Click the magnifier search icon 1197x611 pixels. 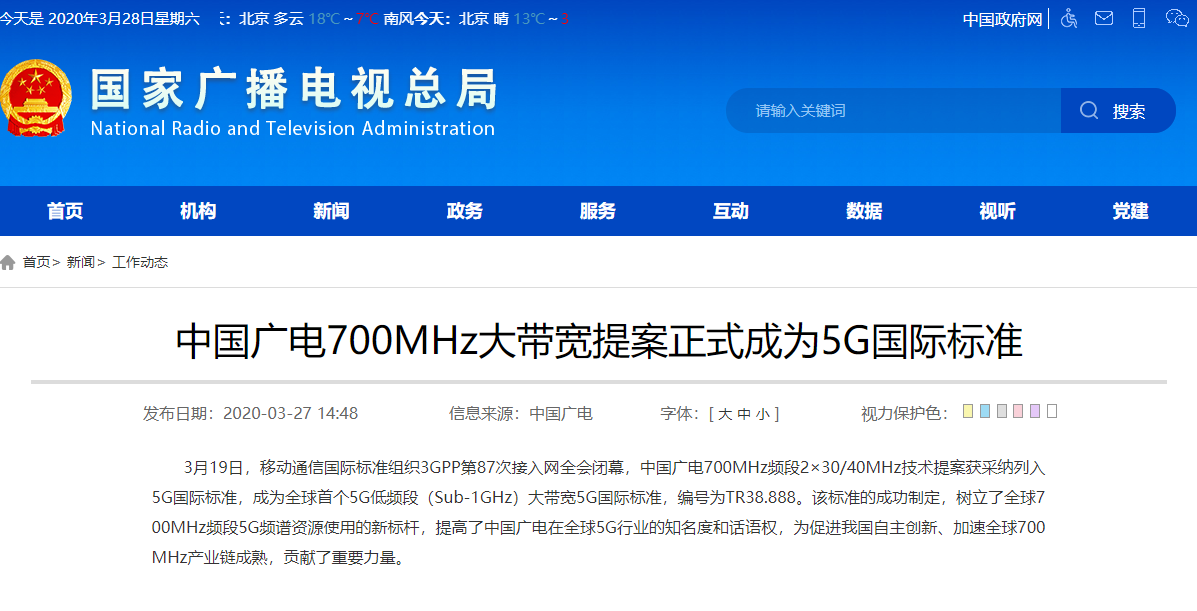tap(1088, 110)
